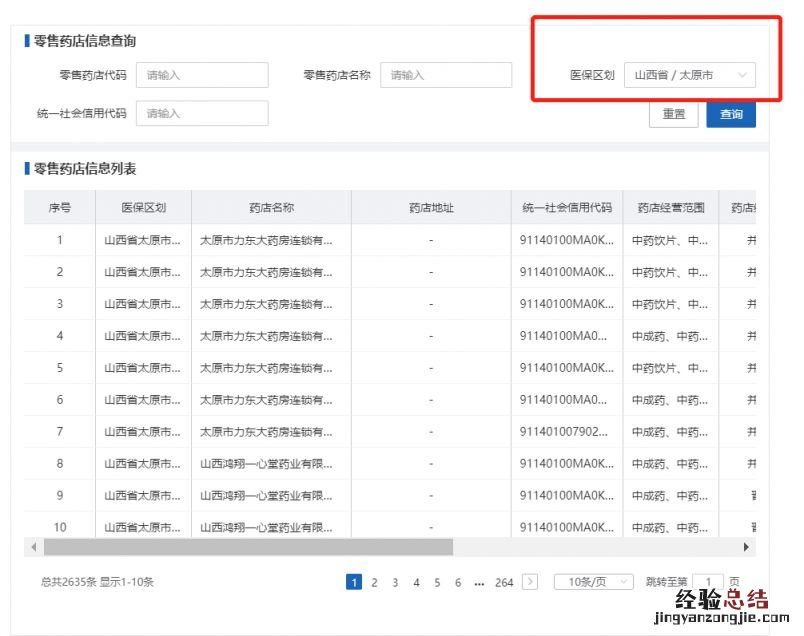The width and height of the screenshot is (804, 636).
Task: Click the next page arrow
Action: (x=530, y=582)
